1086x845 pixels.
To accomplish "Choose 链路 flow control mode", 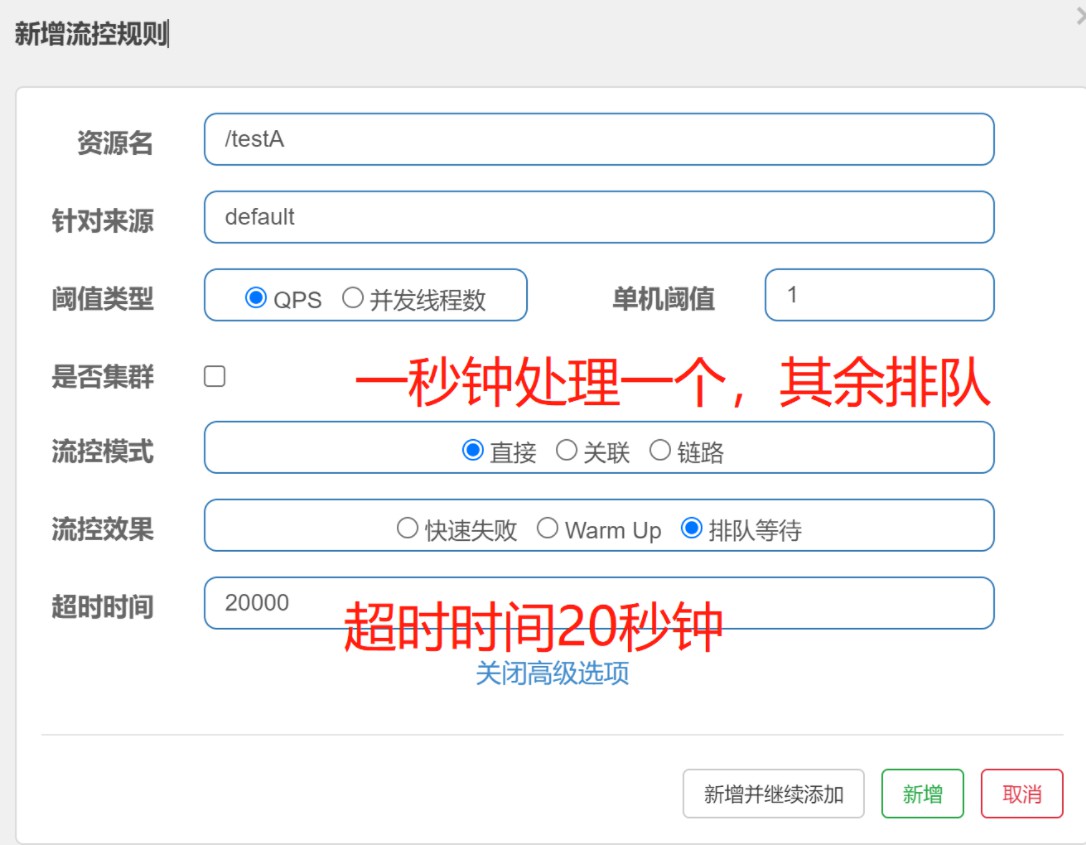I will pyautogui.click(x=660, y=450).
